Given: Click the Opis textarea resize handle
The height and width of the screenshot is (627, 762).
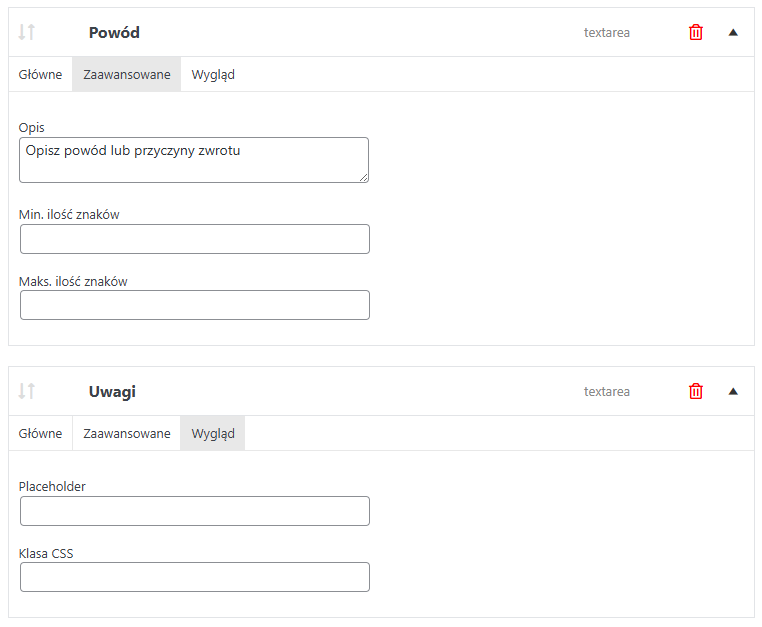Looking at the screenshot, I should 364,178.
